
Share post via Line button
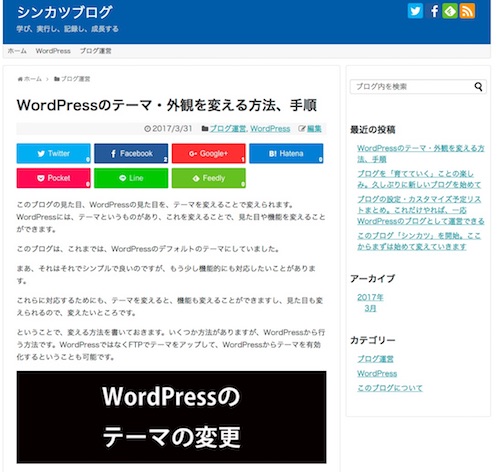[x=131, y=178]
